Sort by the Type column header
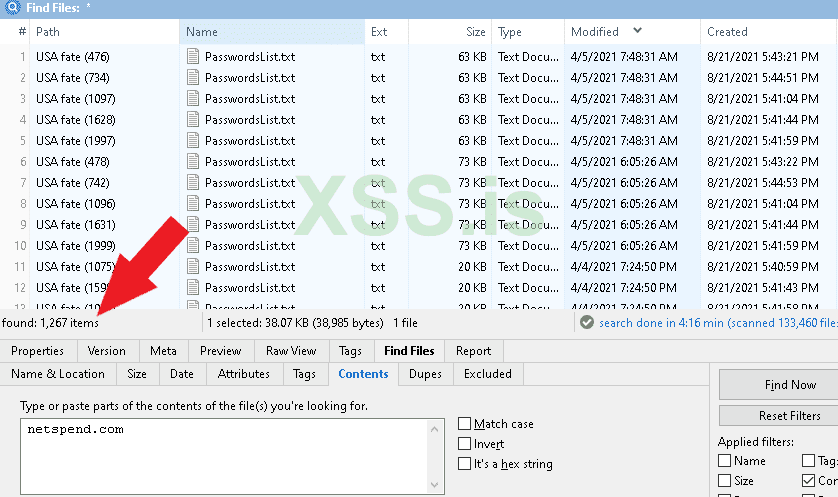 pyautogui.click(x=528, y=32)
